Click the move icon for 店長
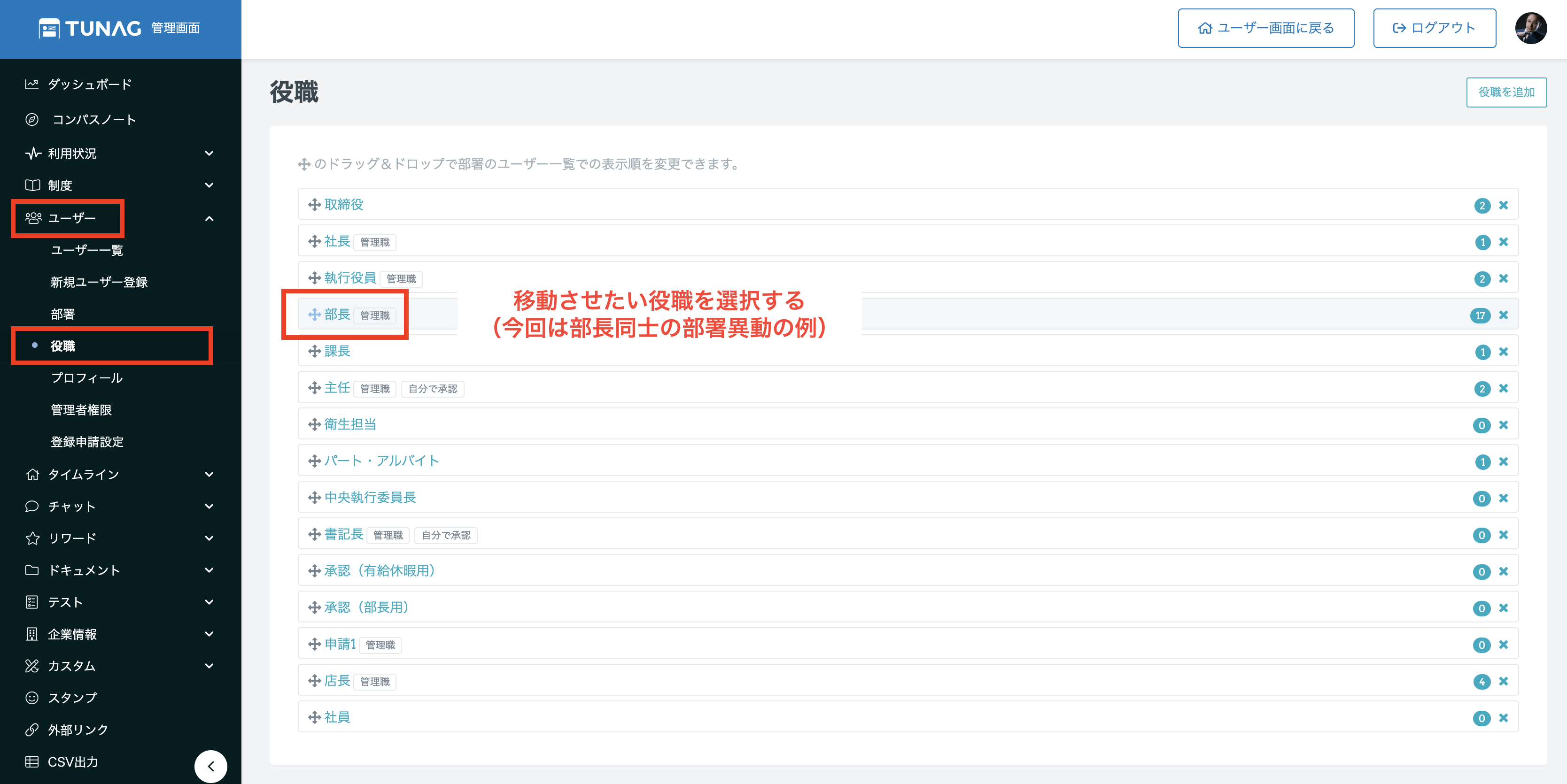 [x=314, y=681]
